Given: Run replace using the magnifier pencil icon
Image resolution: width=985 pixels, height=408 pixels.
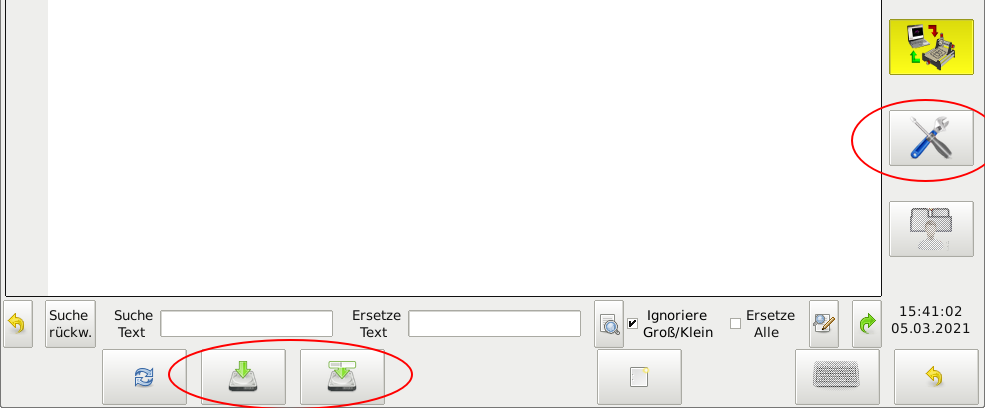Looking at the screenshot, I should pyautogui.click(x=824, y=324).
